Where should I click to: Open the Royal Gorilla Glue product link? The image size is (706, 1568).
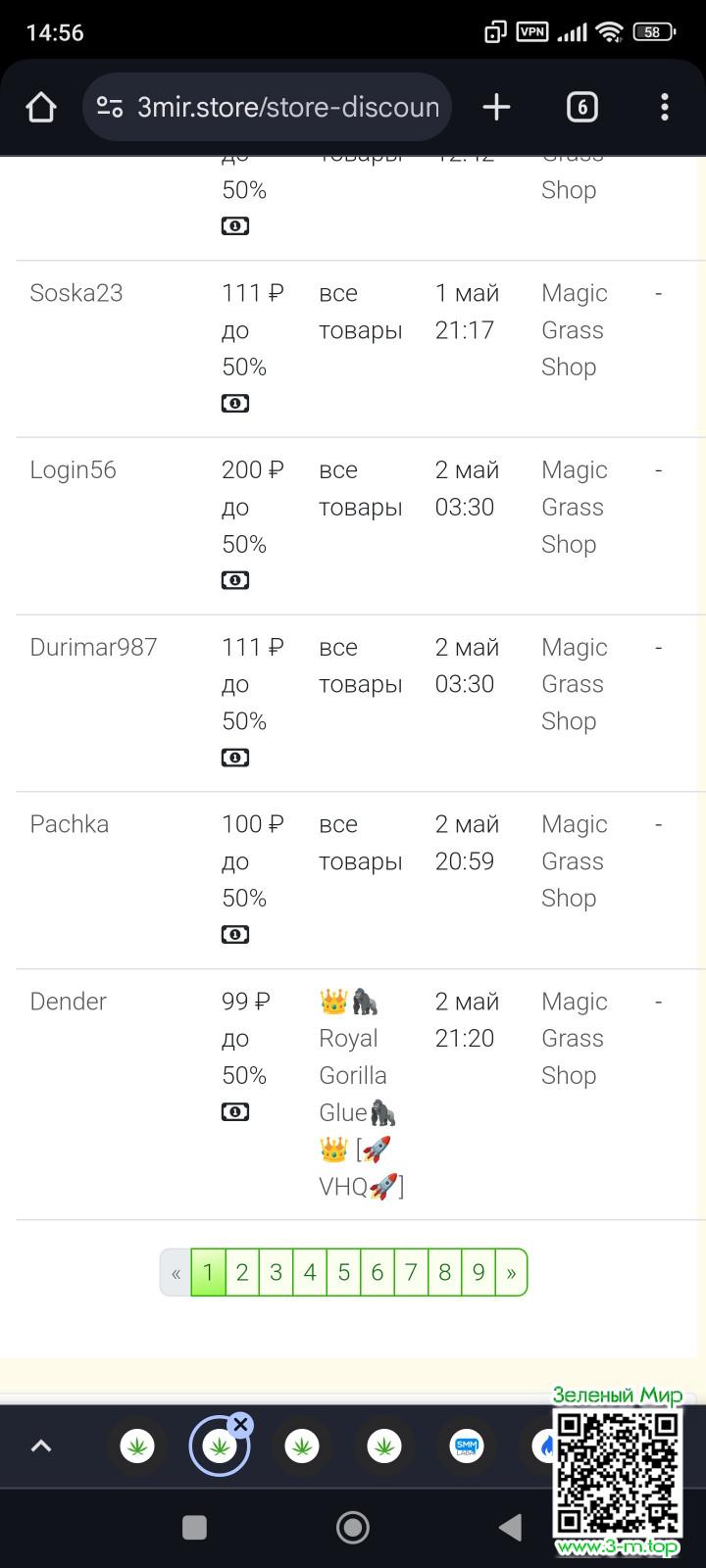353,1075
